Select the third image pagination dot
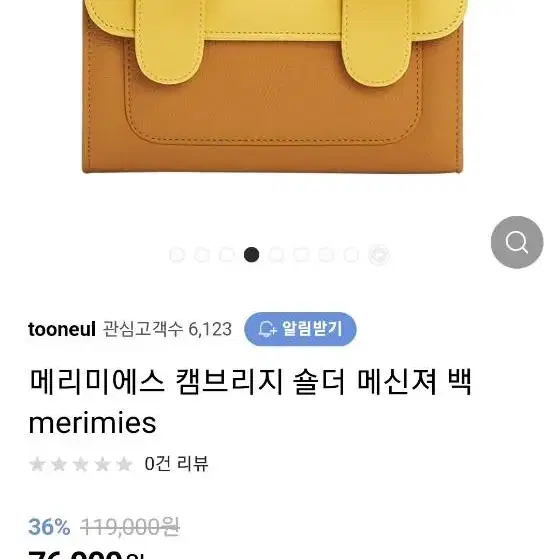The height and width of the screenshot is (559, 559). coord(227,255)
